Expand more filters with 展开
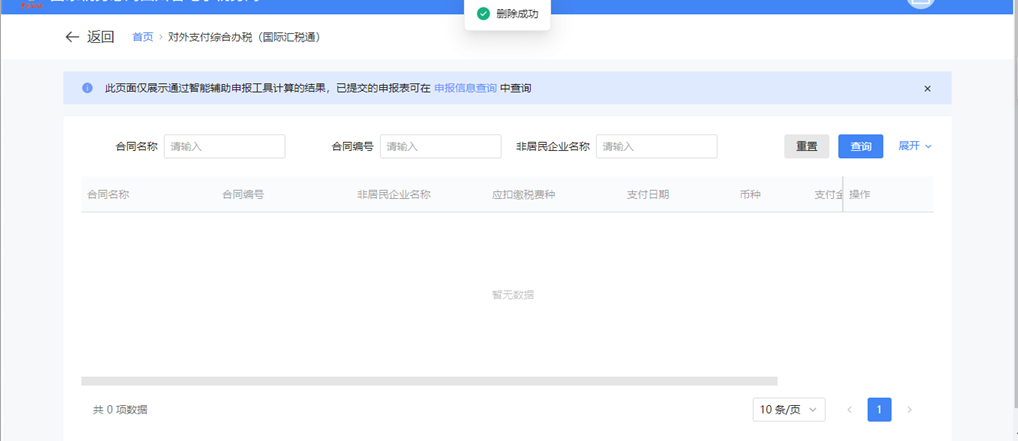Screen dimensions: 1018x441 [914, 146]
